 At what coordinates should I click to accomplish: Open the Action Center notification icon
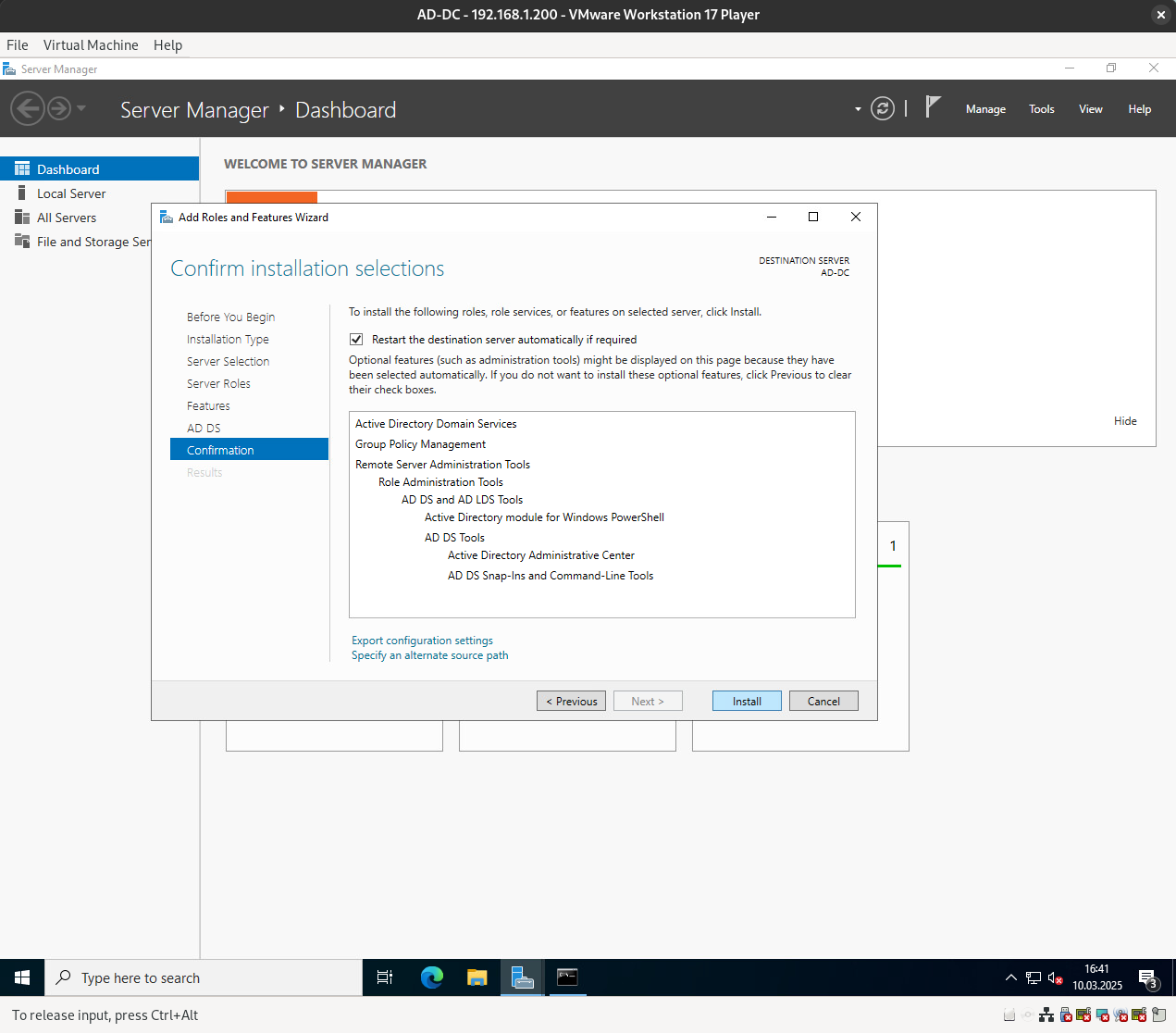coord(1147,977)
